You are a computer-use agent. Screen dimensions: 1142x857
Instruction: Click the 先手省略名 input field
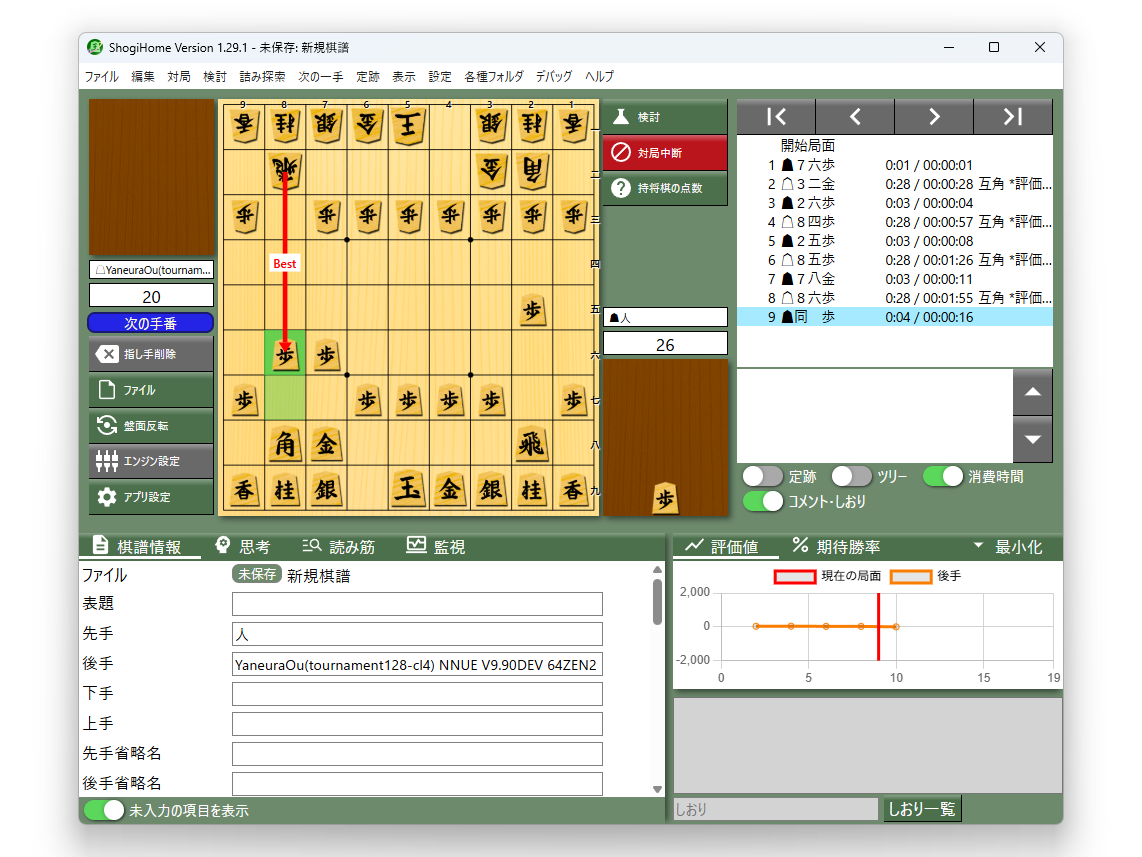click(417, 754)
